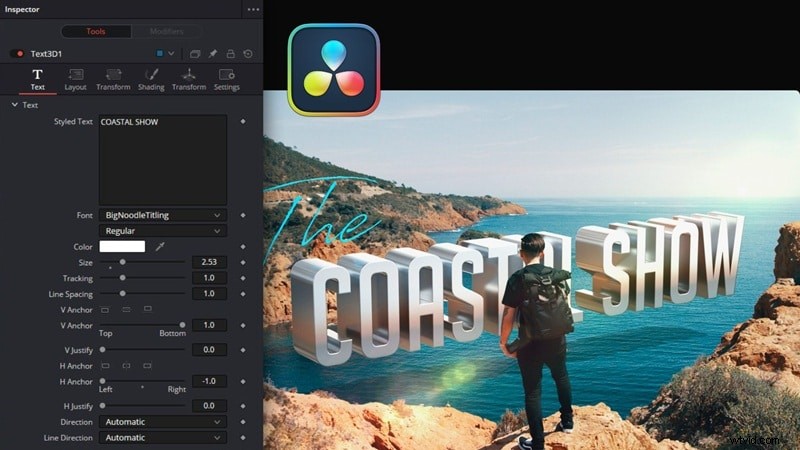The width and height of the screenshot is (800, 450).
Task: Add keyframe for V Justify
Action: (x=243, y=350)
